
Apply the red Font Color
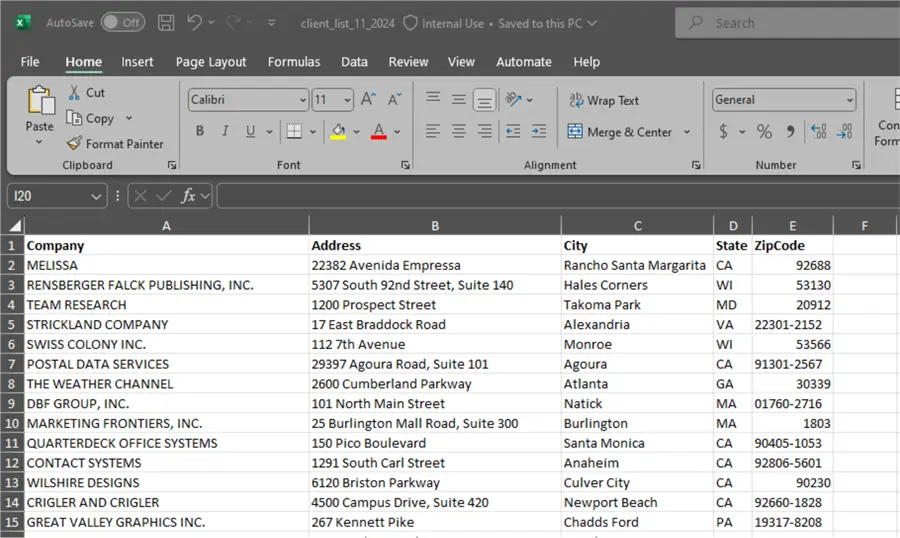tap(379, 131)
